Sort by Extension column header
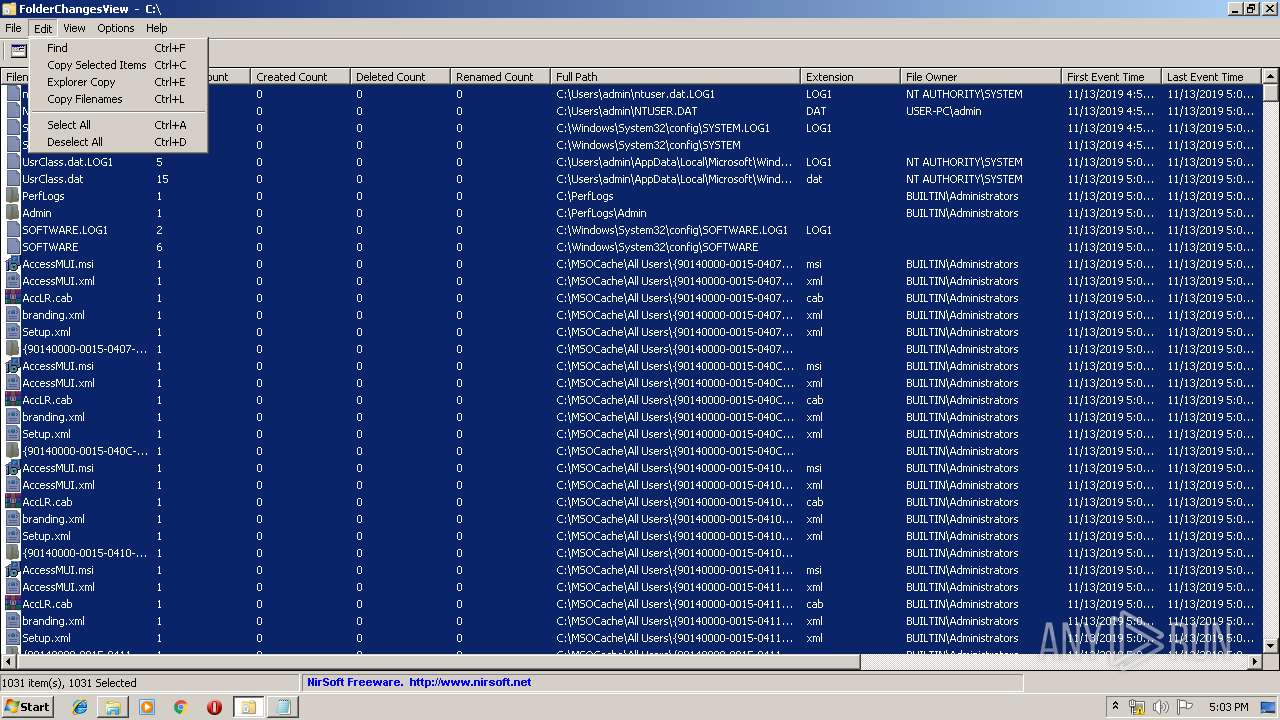The width and height of the screenshot is (1280, 720). click(850, 77)
